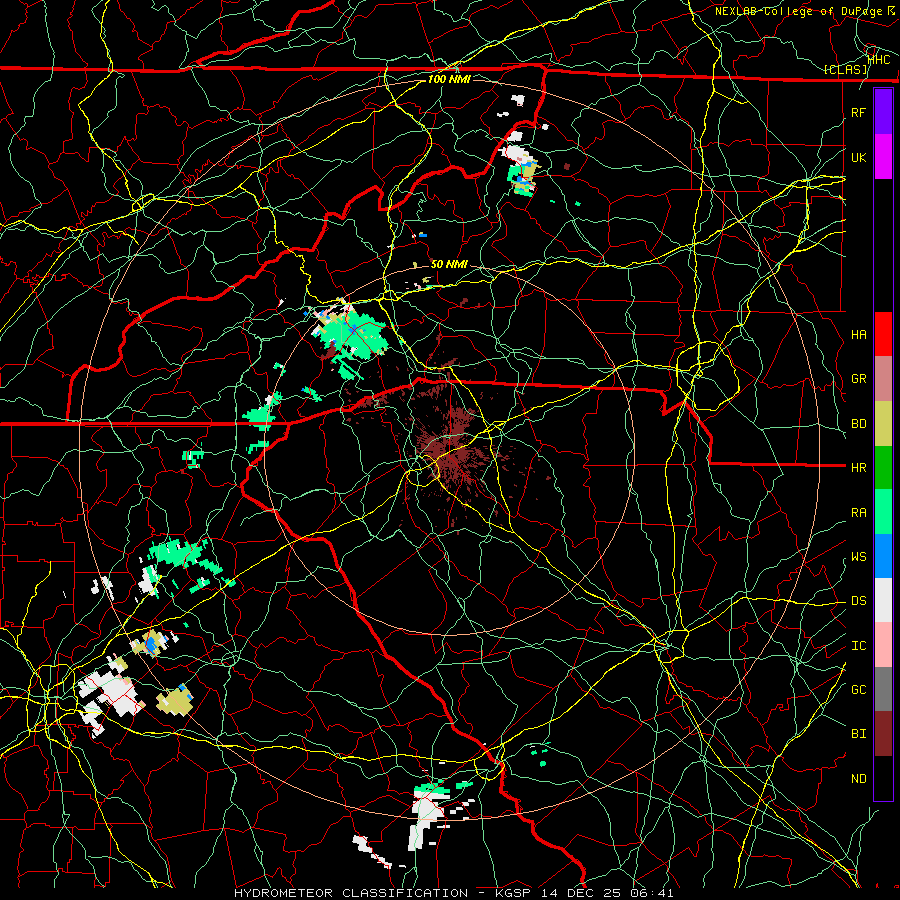Click the 'GR' legend label
Image resolution: width=900 pixels, height=900 pixels.
pos(858,379)
